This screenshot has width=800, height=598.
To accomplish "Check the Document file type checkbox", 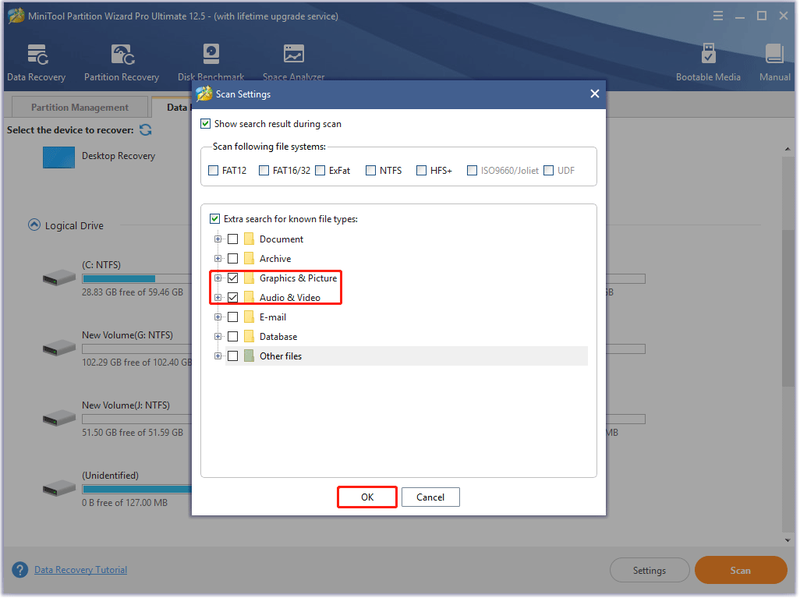I will [x=233, y=239].
